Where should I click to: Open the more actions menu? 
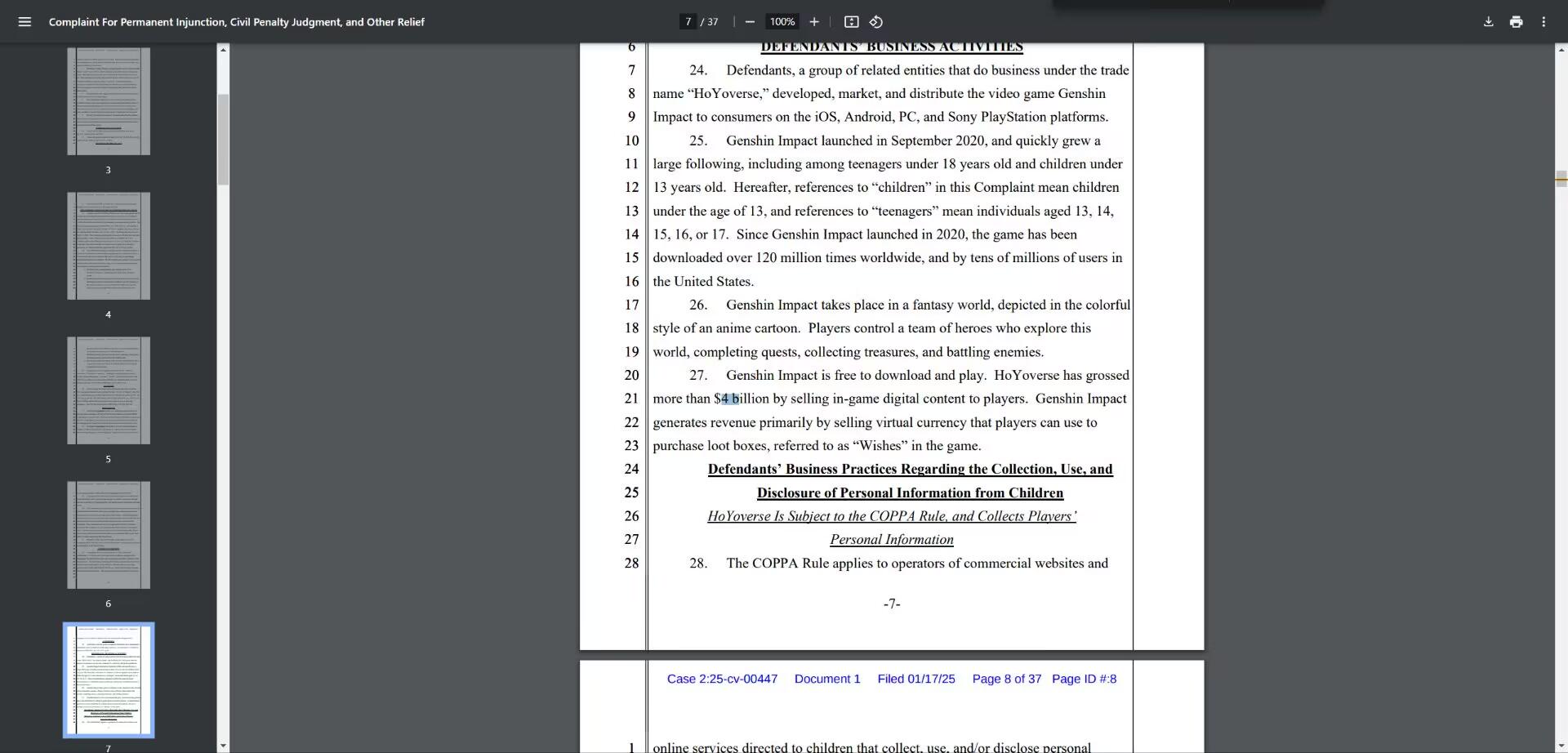[x=1543, y=22]
